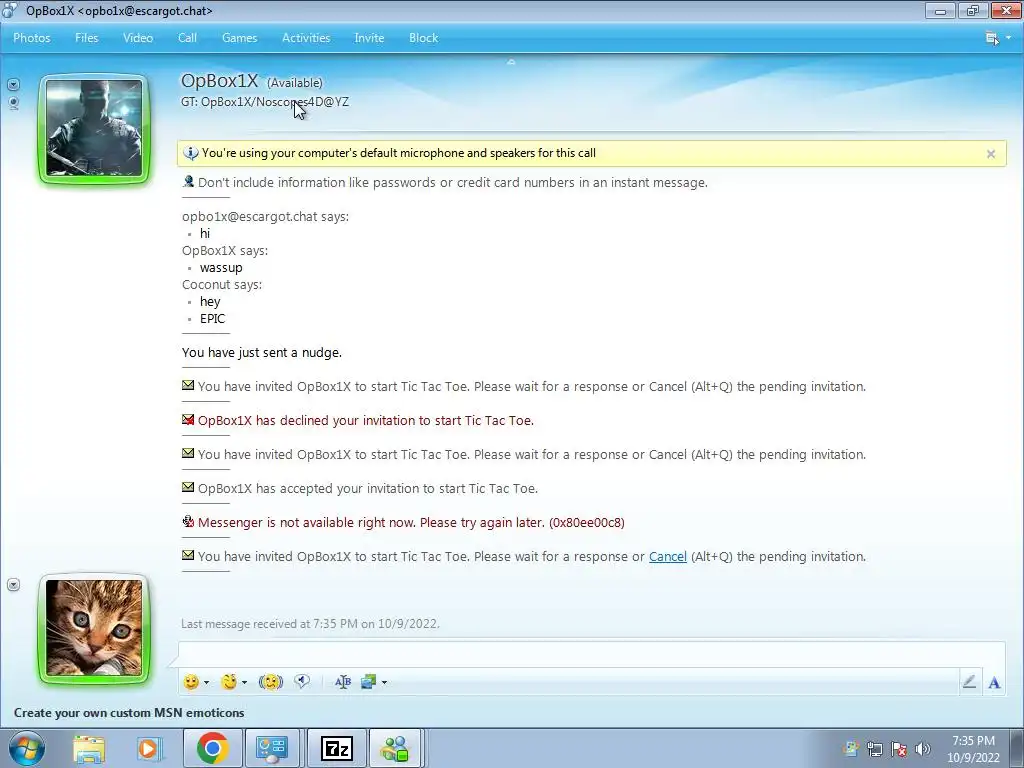This screenshot has width=1024, height=768.
Task: Click the "Messenger is not available" error text
Action: coord(411,522)
